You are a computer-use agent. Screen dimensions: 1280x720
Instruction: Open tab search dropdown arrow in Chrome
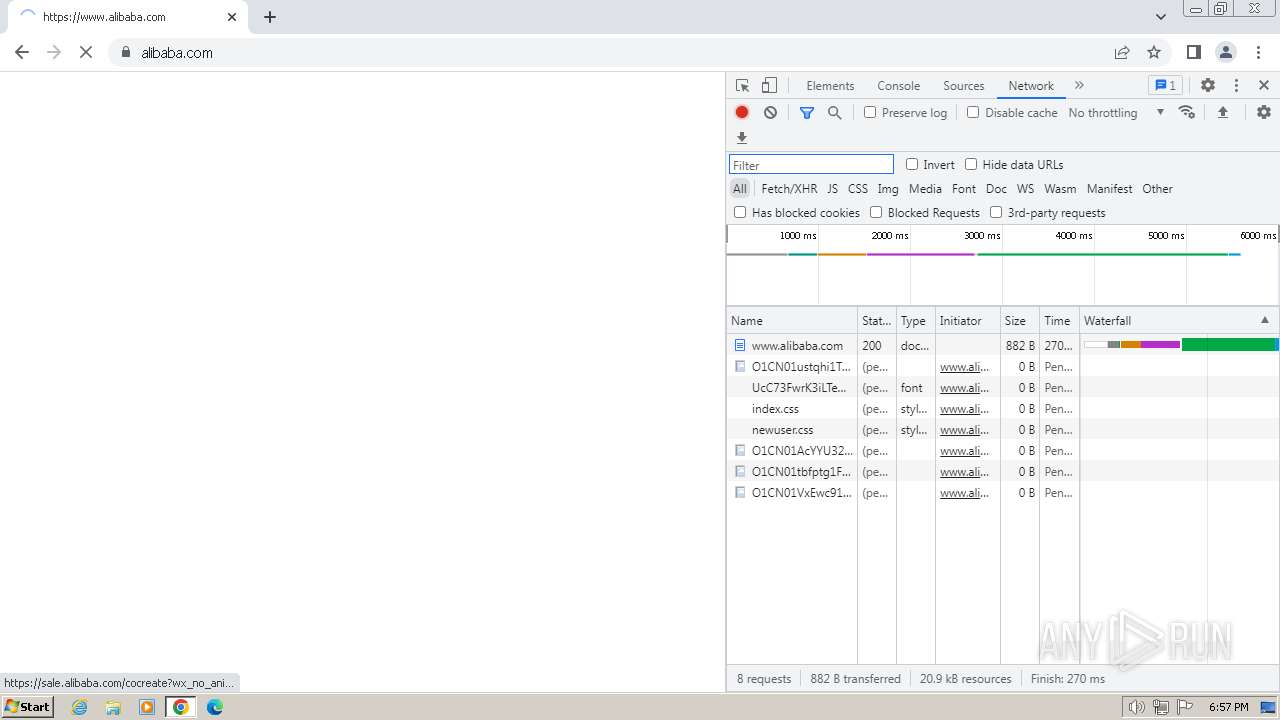click(x=1161, y=17)
